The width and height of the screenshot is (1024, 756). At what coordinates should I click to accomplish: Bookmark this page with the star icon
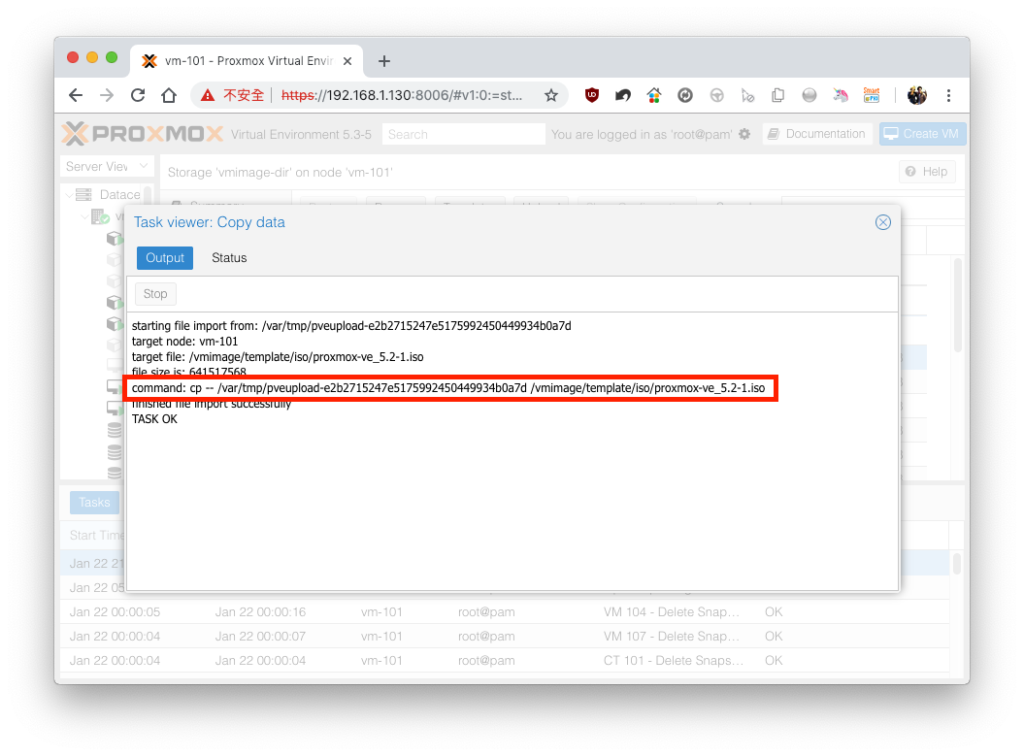(551, 95)
